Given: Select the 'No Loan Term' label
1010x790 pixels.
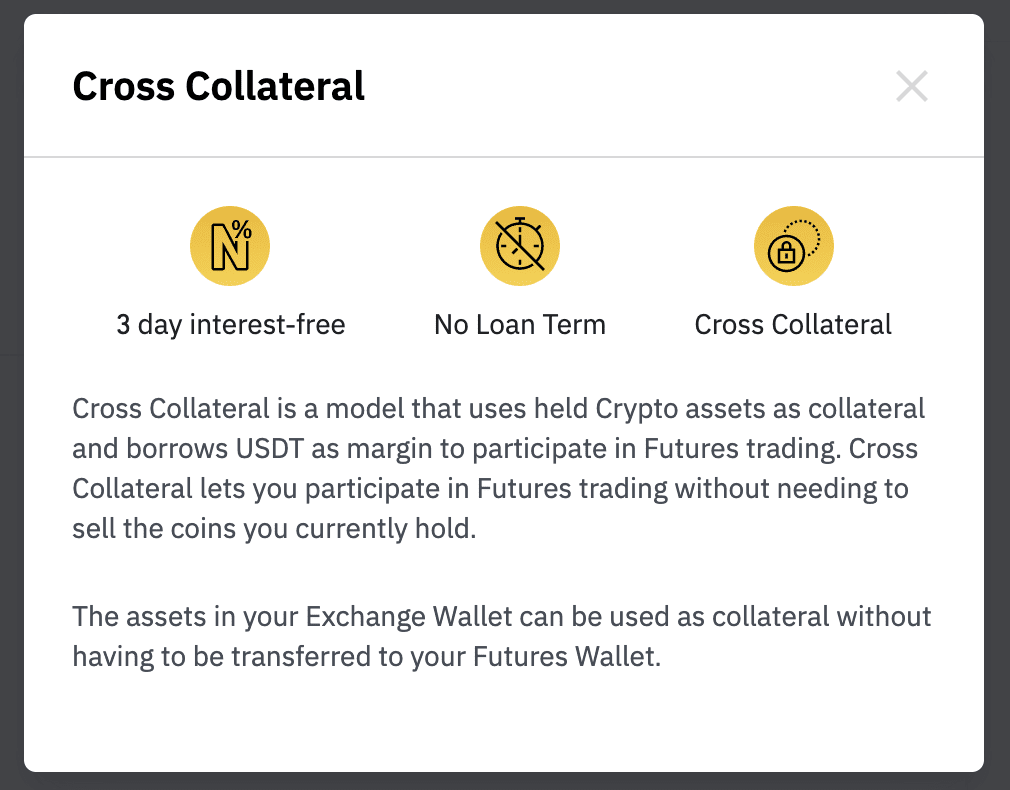Looking at the screenshot, I should click(x=520, y=325).
